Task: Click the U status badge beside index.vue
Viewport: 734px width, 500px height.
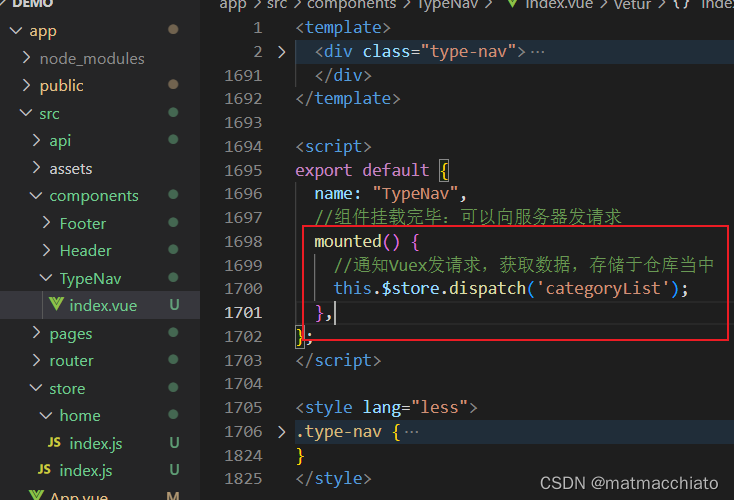Action: (174, 305)
